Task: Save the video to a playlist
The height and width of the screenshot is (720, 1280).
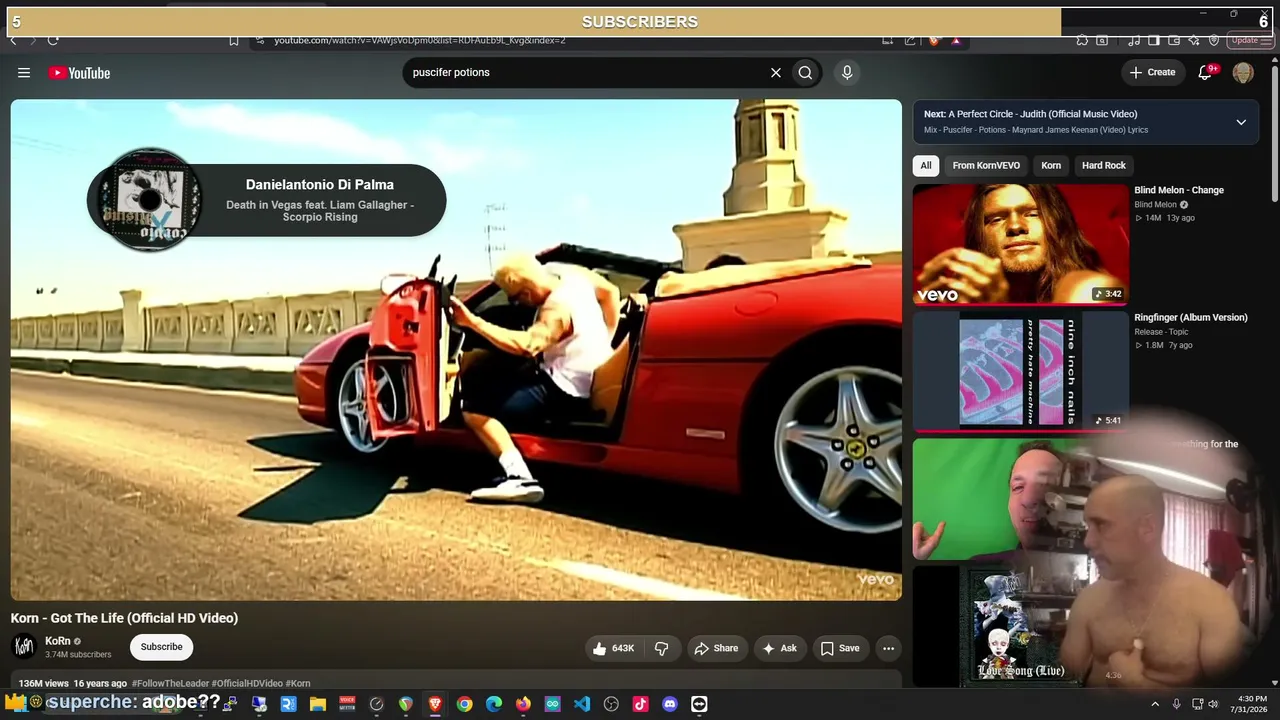Action: click(840, 648)
